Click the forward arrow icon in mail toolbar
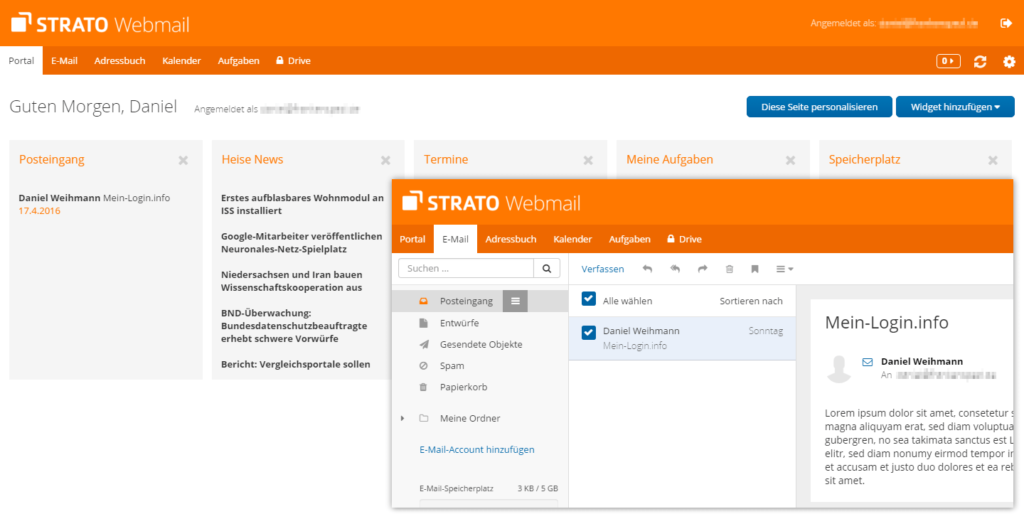The height and width of the screenshot is (519, 1024). click(x=703, y=269)
